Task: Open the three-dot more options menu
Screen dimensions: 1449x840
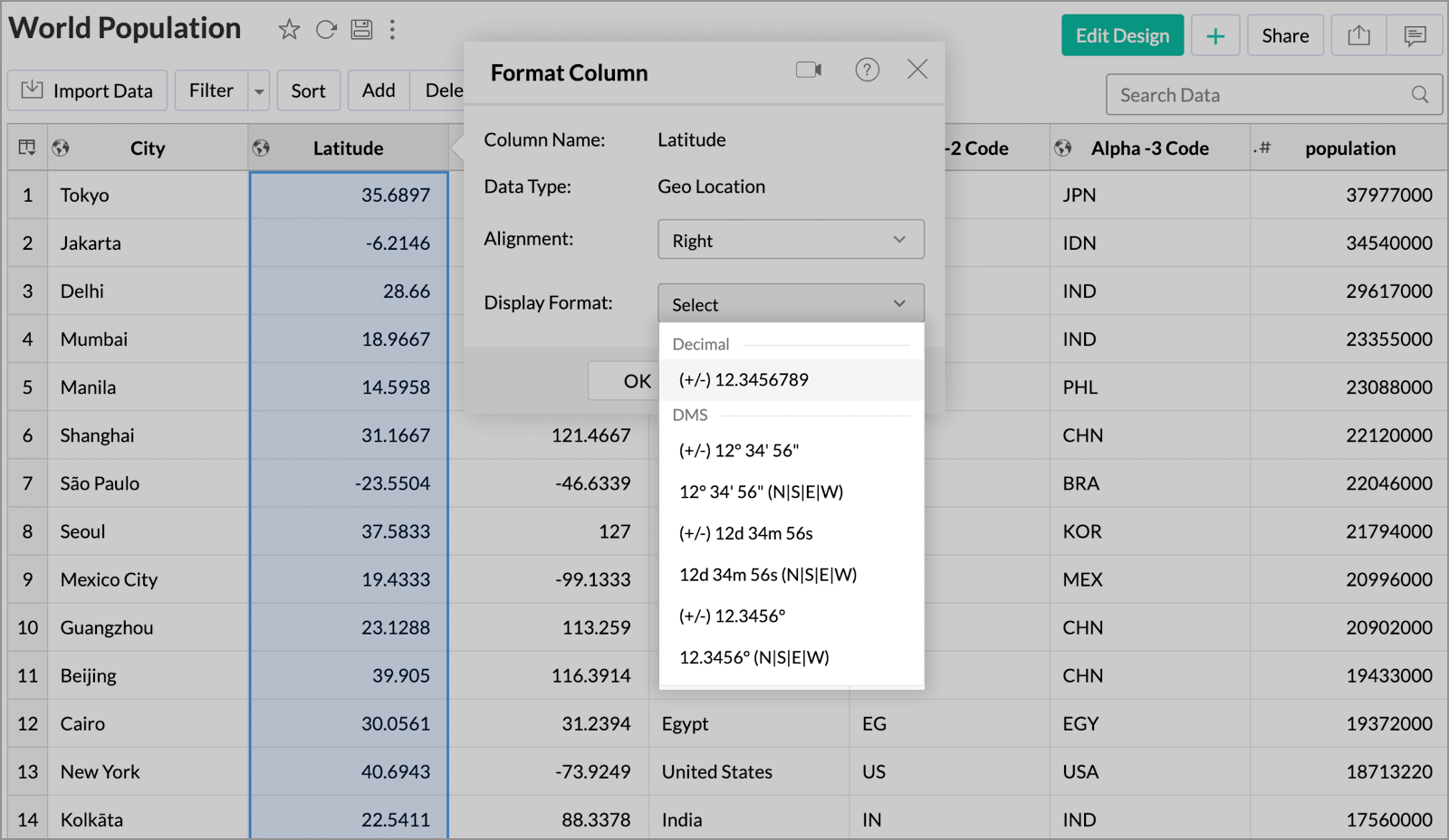Action: coord(392,30)
